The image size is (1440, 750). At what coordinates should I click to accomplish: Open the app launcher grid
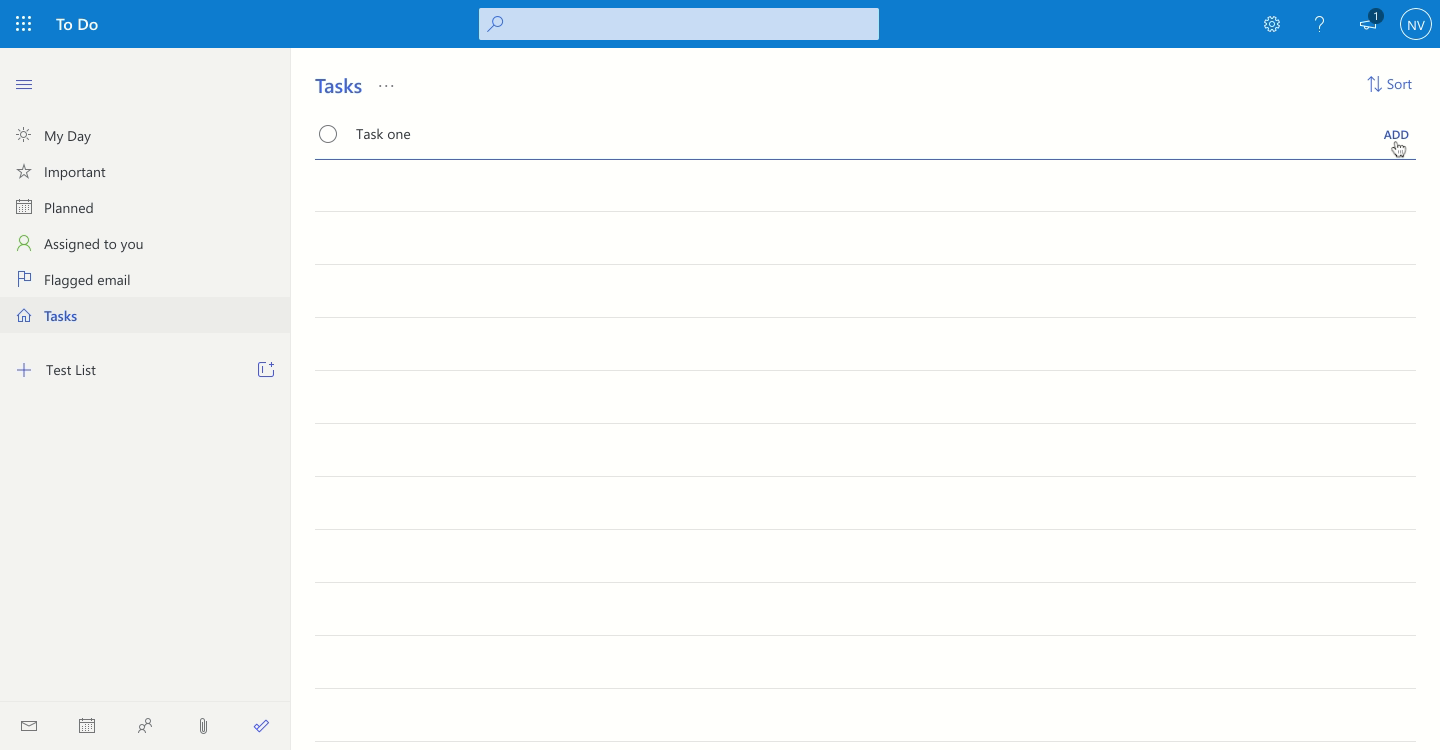tap(24, 24)
